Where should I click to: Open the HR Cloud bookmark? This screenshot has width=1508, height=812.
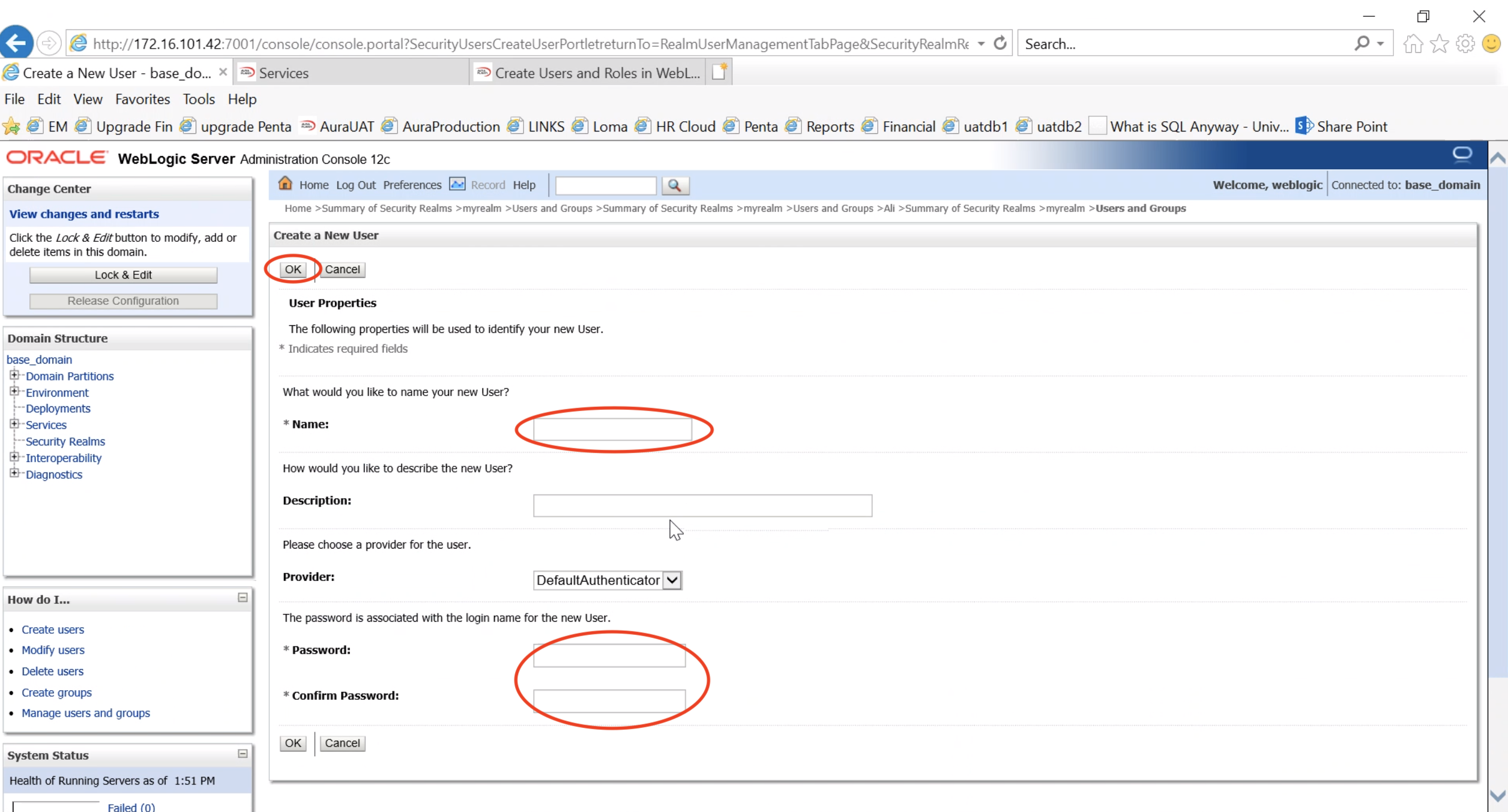[x=675, y=127]
